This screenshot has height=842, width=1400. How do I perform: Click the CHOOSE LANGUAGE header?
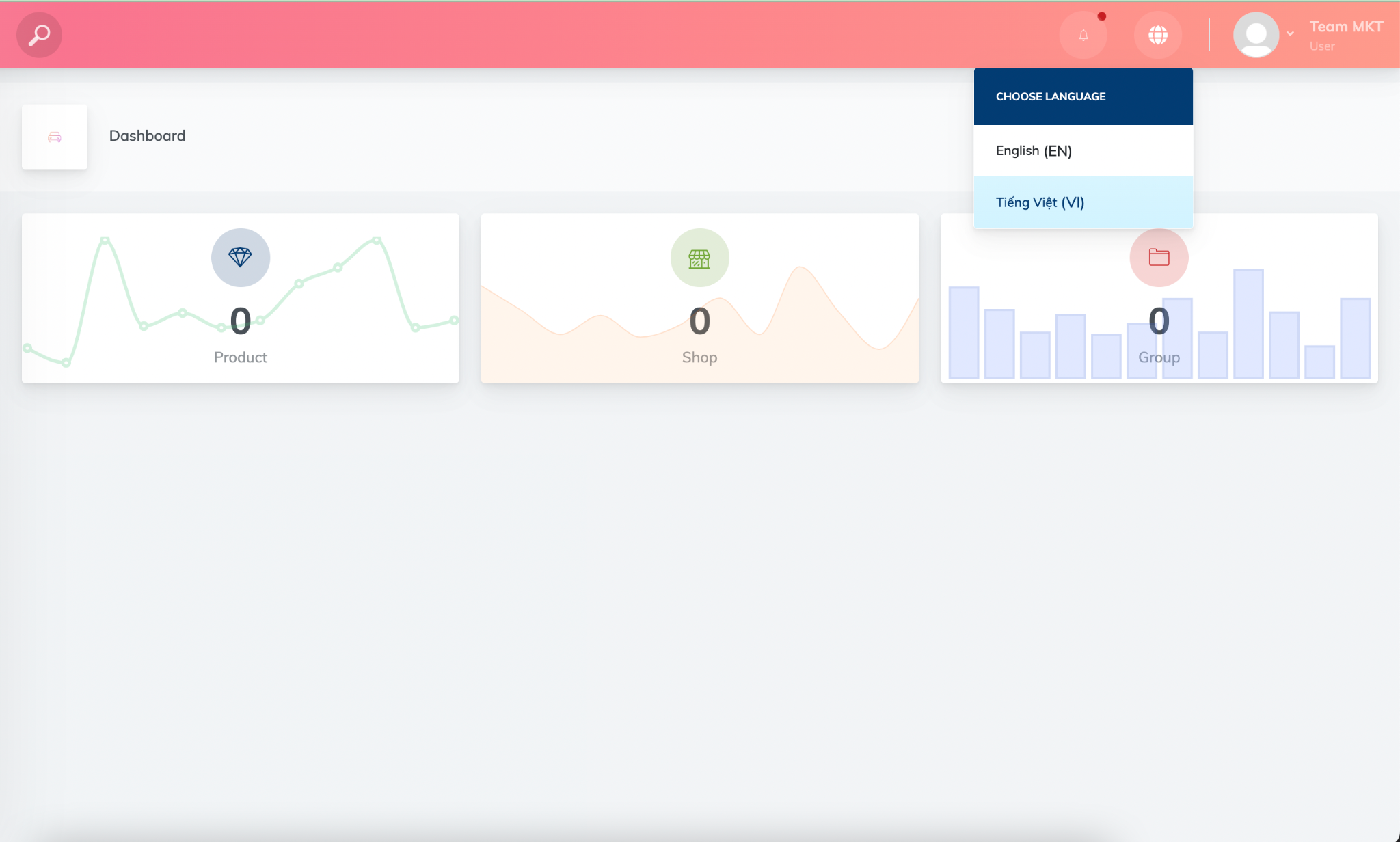pos(1051,96)
